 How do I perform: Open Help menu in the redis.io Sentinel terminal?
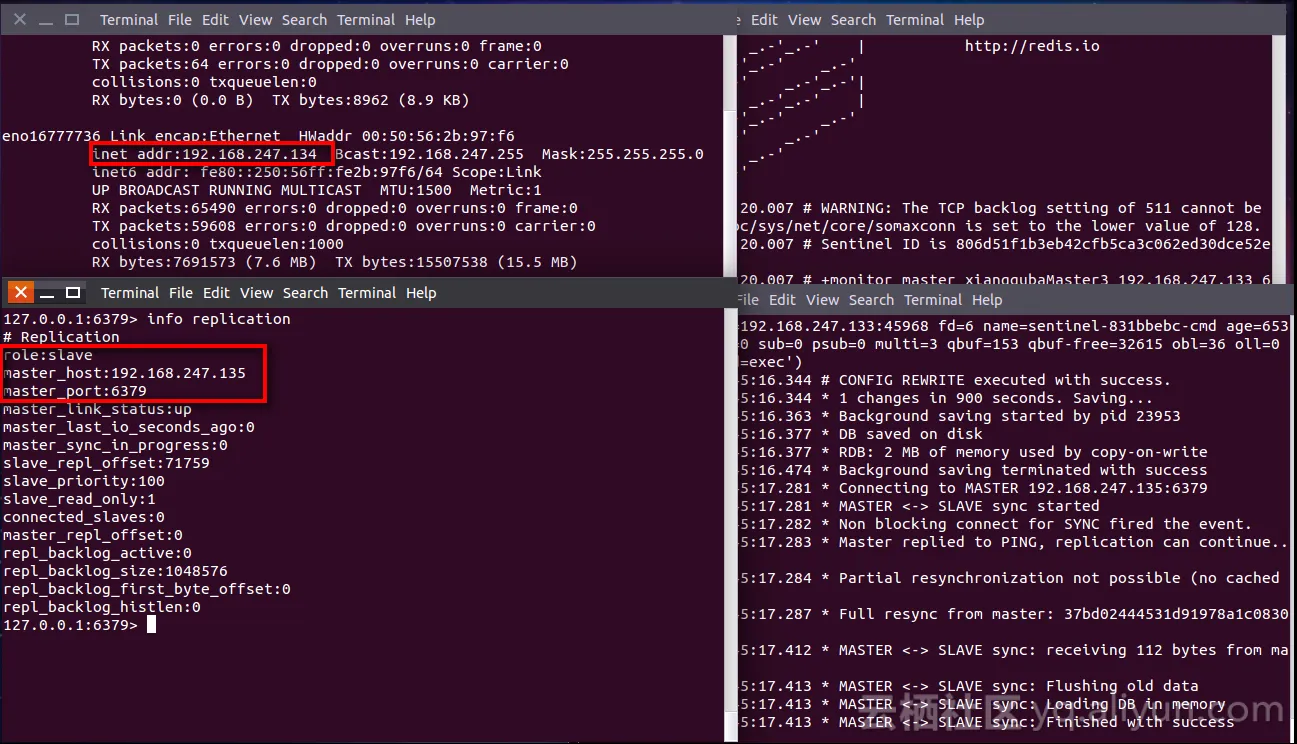point(969,20)
